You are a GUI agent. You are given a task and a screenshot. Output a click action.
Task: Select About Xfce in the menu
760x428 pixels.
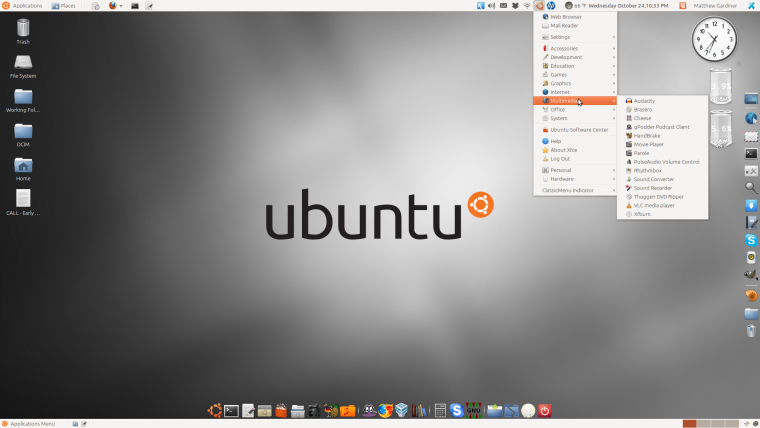tap(575, 150)
